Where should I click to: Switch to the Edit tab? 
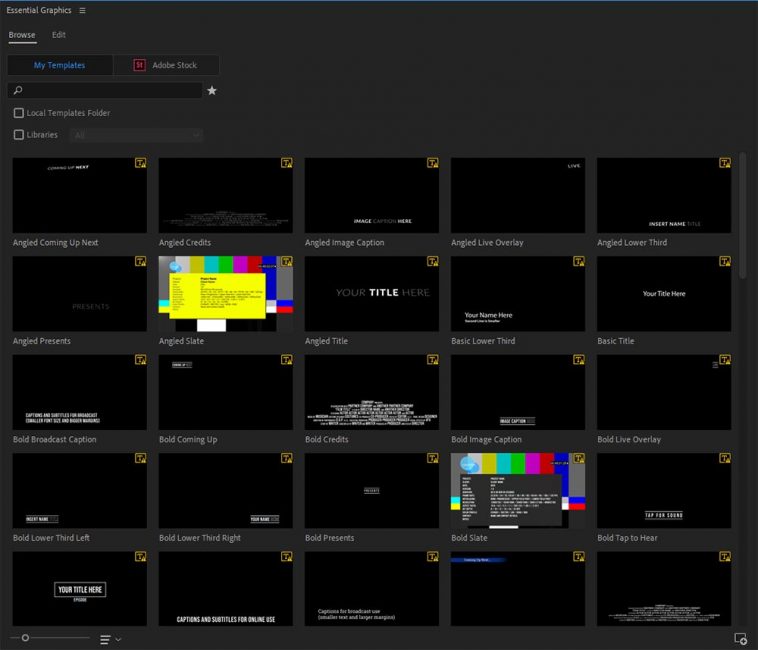tap(59, 35)
